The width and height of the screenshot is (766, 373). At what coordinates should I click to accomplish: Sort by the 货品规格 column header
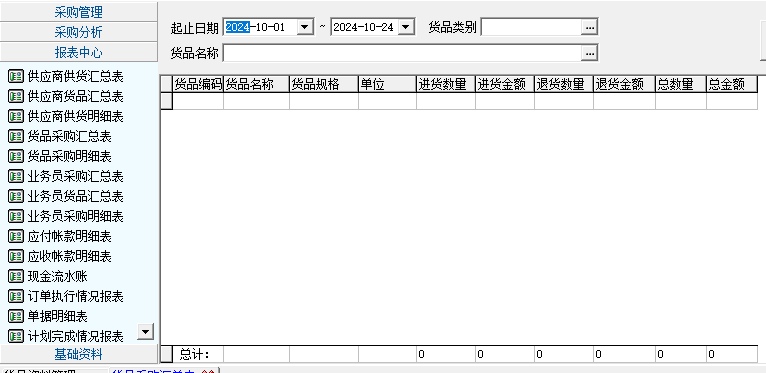click(x=324, y=84)
